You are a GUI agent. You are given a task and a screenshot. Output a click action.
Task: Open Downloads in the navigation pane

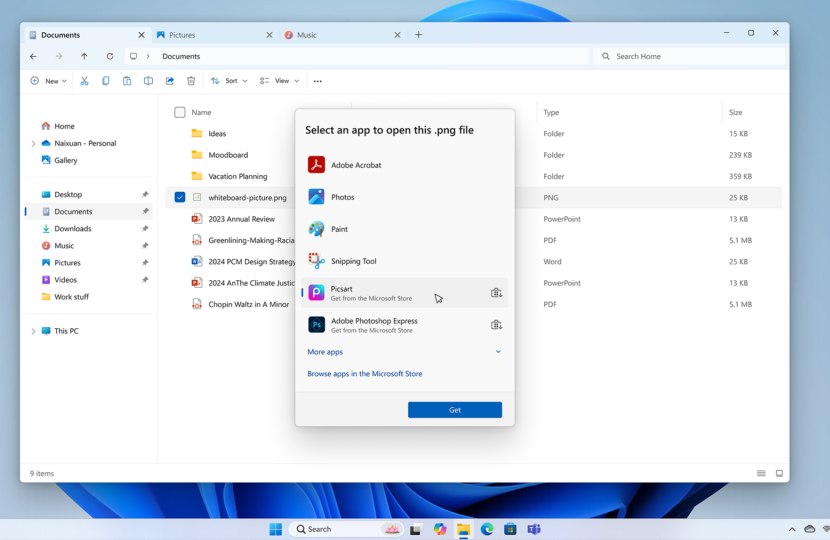pos(88,229)
